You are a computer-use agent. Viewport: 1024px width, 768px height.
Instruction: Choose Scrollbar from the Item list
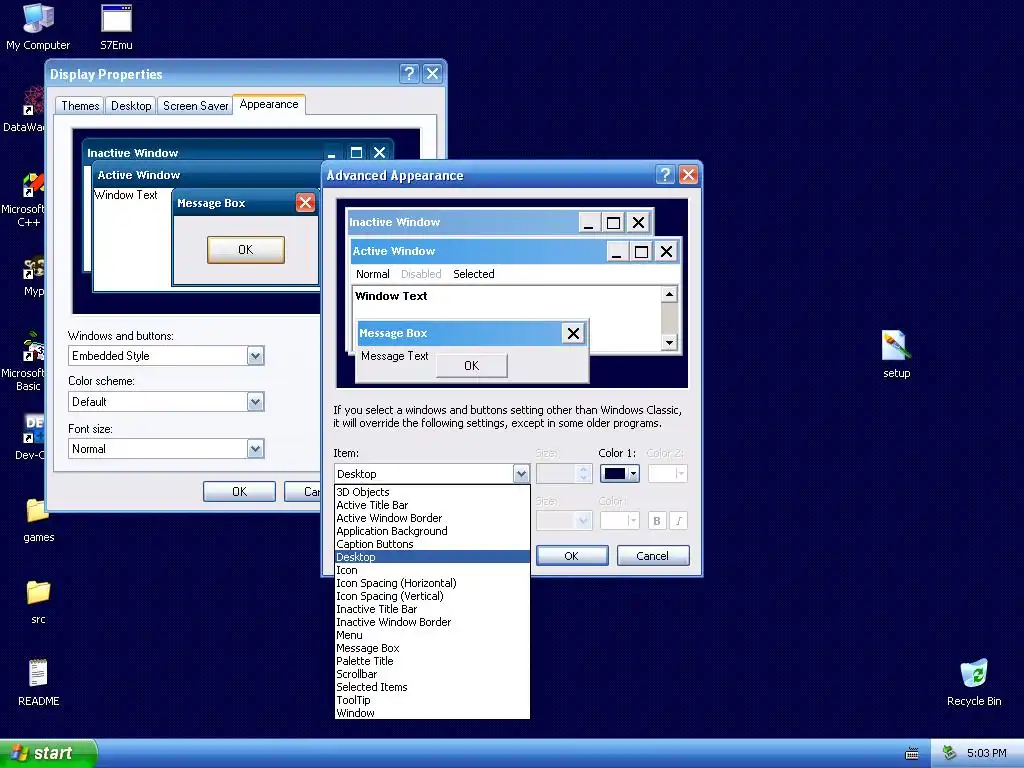(x=432, y=674)
